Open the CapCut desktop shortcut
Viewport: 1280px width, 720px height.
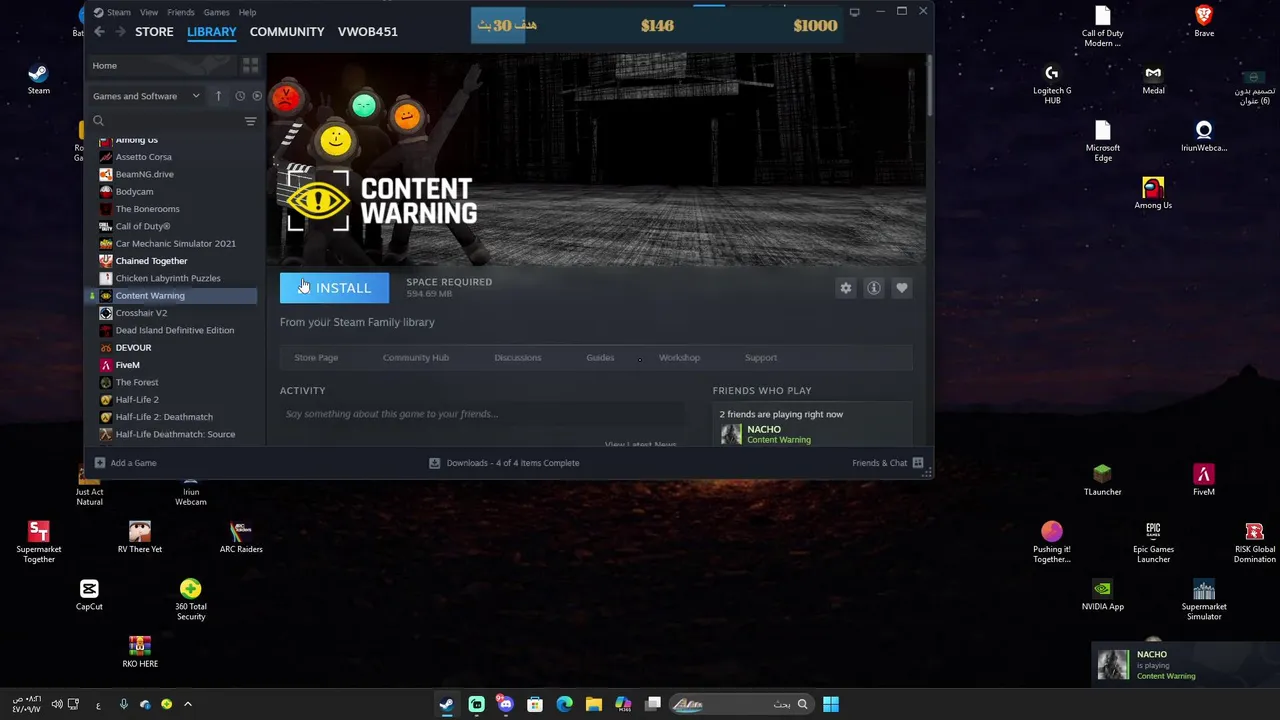(x=89, y=595)
